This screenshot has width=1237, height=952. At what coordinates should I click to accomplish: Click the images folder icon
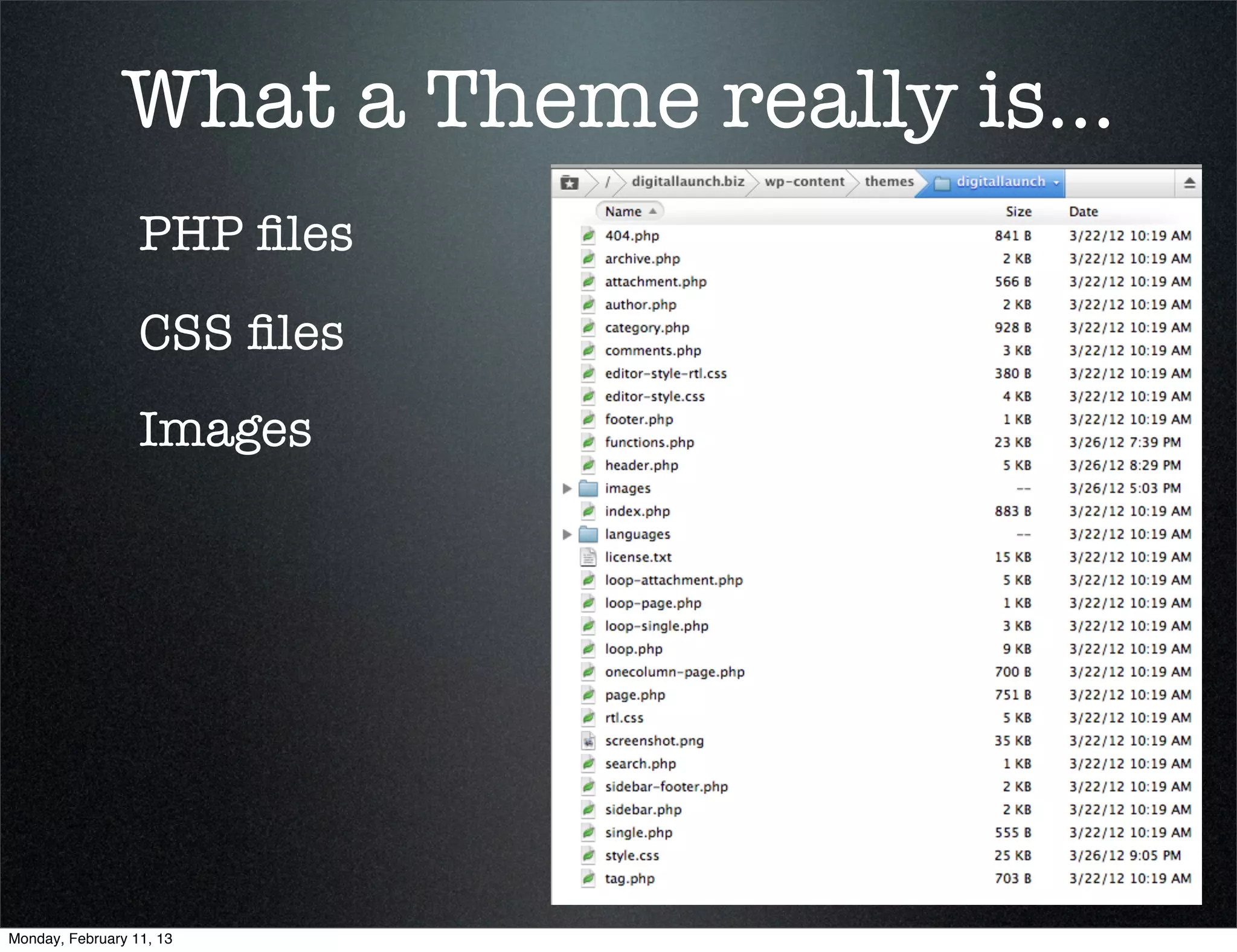click(588, 488)
